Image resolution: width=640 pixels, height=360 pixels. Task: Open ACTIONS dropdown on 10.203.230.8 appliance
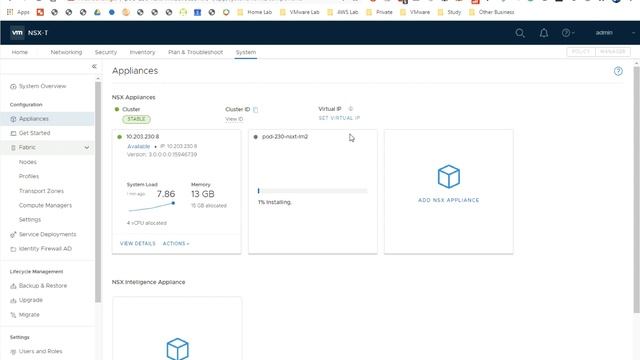[x=176, y=243]
